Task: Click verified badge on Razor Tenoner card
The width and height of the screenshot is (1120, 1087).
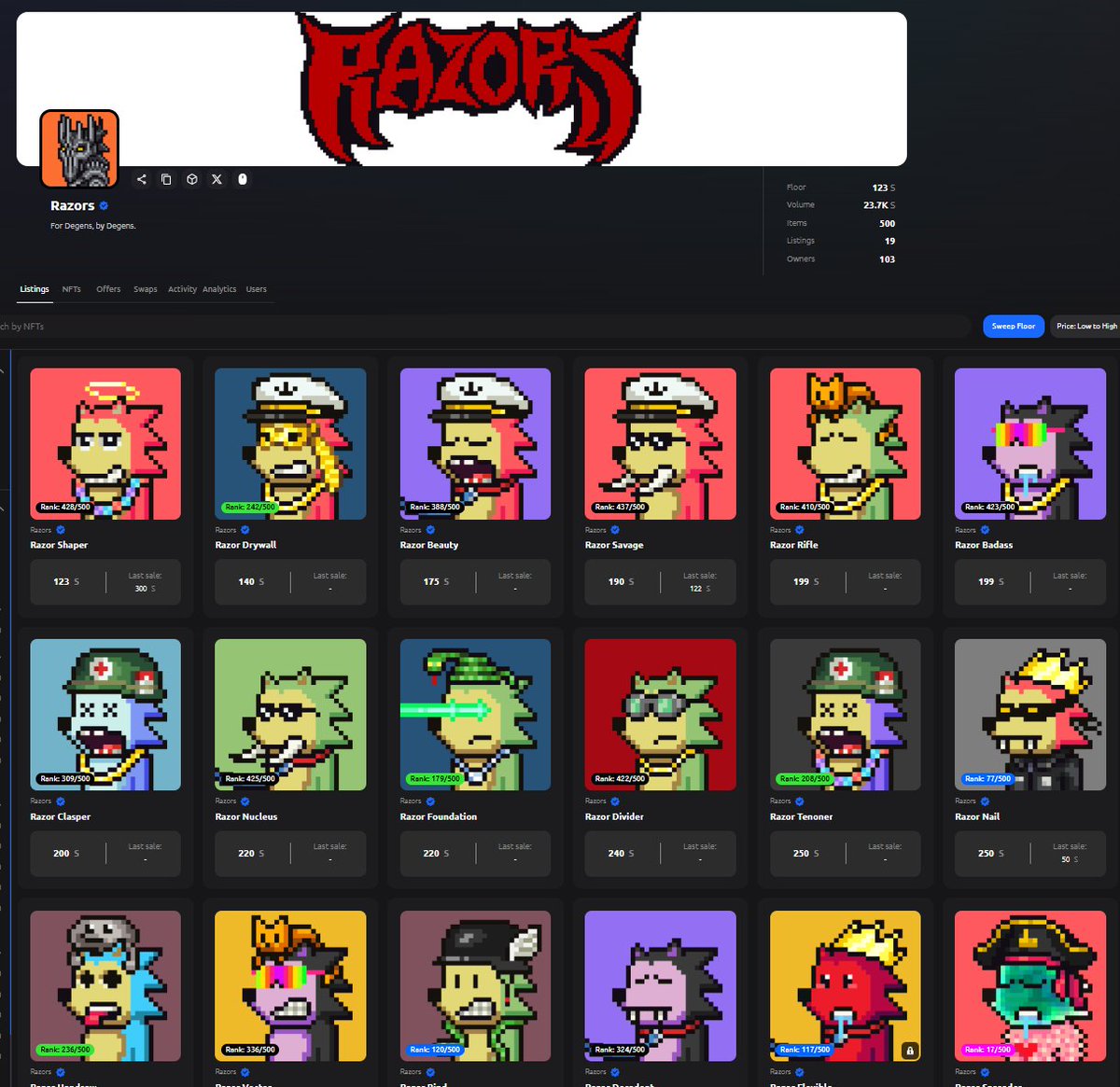Action: coord(800,801)
